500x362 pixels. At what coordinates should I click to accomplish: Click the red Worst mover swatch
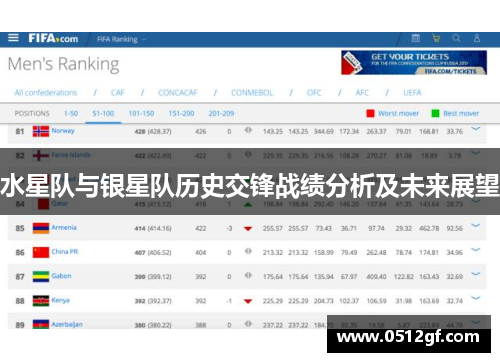coord(370,113)
